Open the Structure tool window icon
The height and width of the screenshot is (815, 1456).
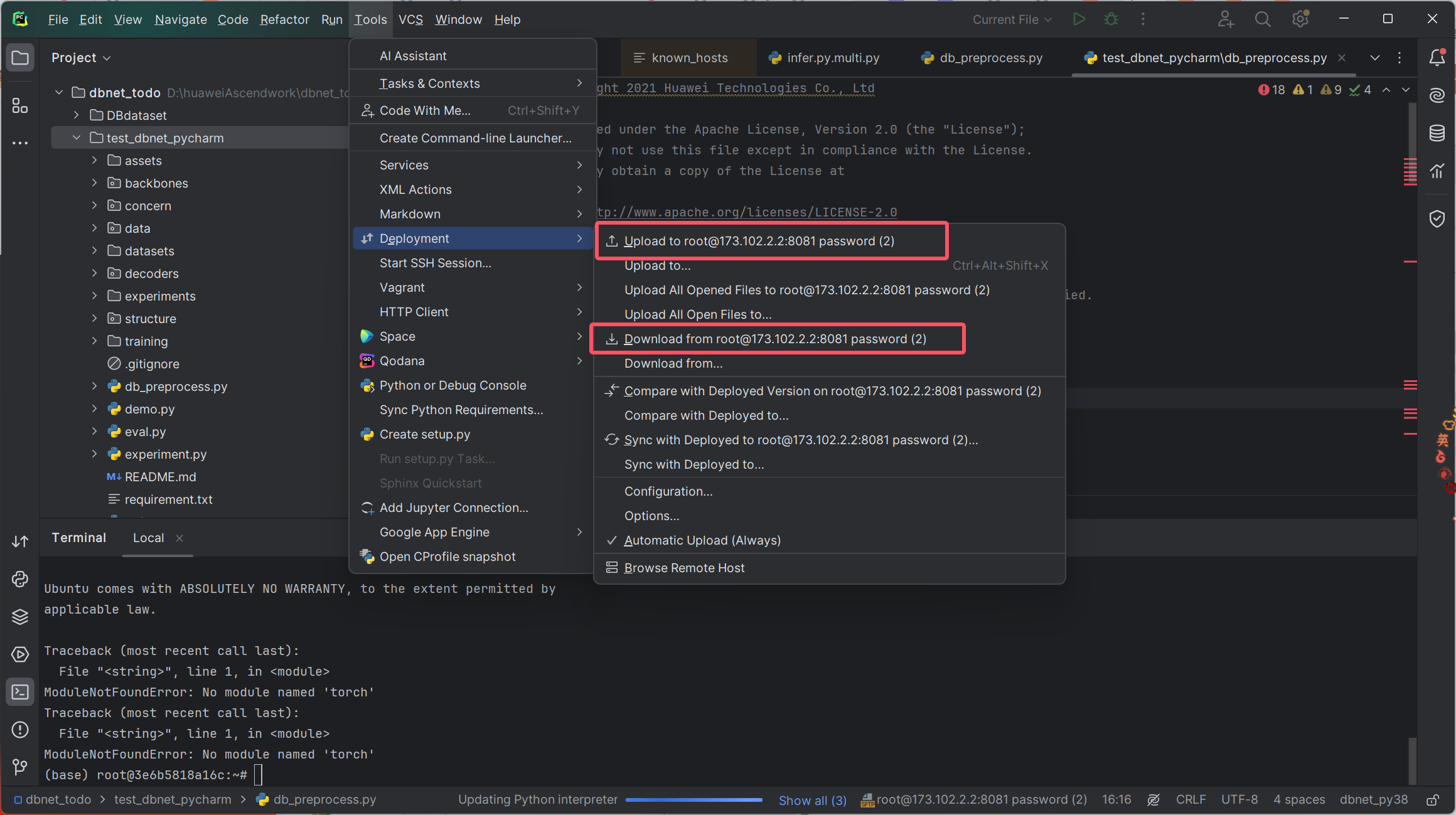tap(20, 106)
